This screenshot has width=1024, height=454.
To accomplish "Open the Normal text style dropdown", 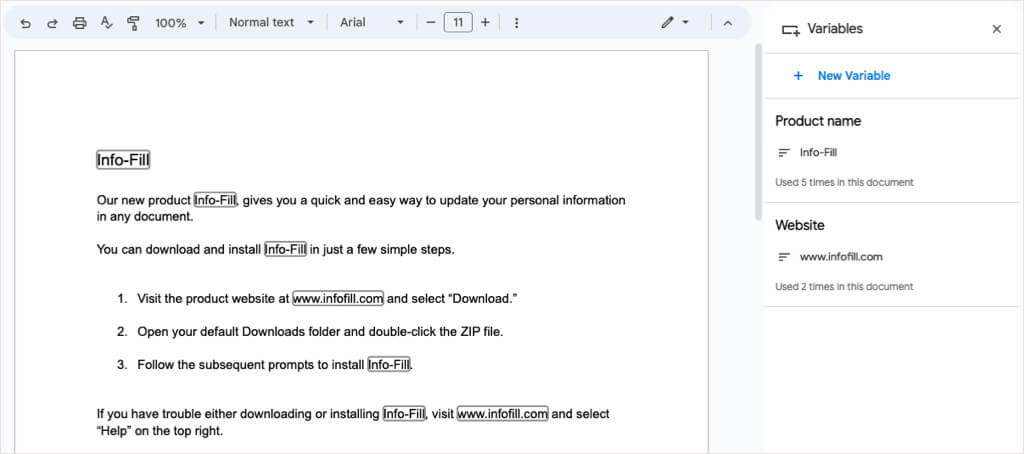I will (x=271, y=22).
